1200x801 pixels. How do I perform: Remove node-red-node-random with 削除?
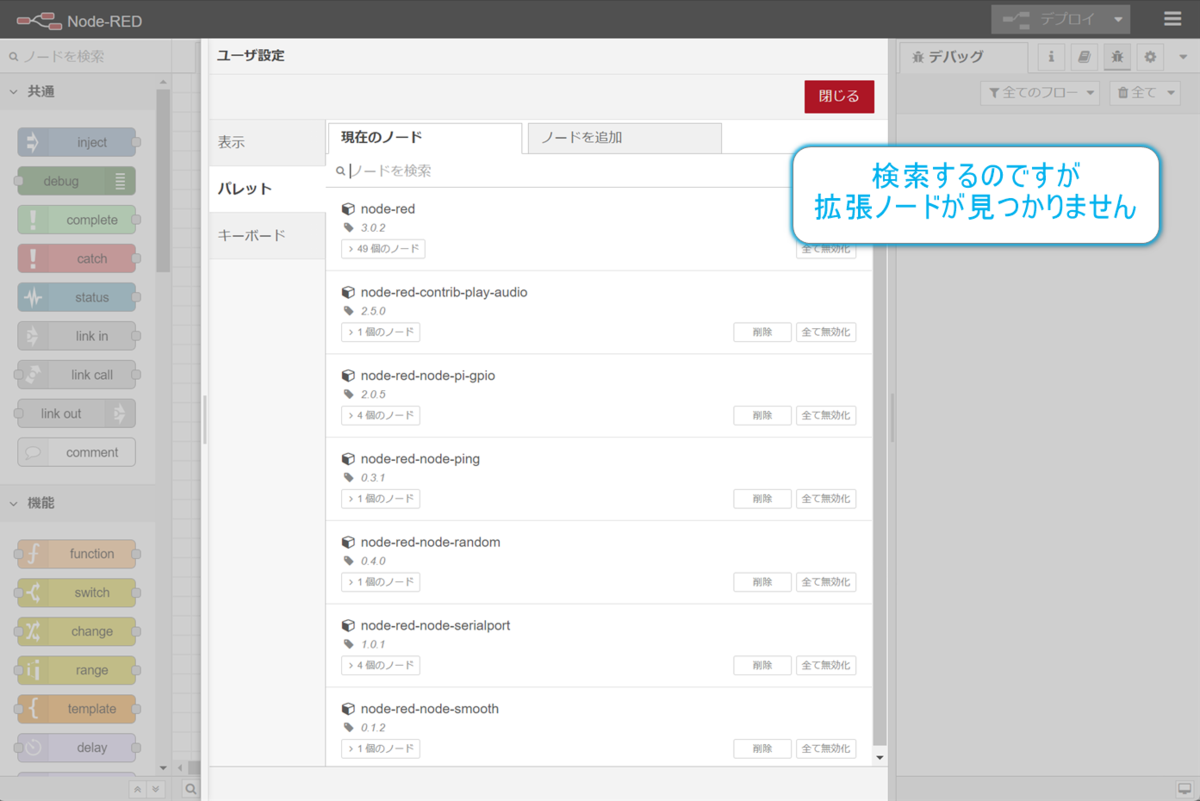click(762, 581)
